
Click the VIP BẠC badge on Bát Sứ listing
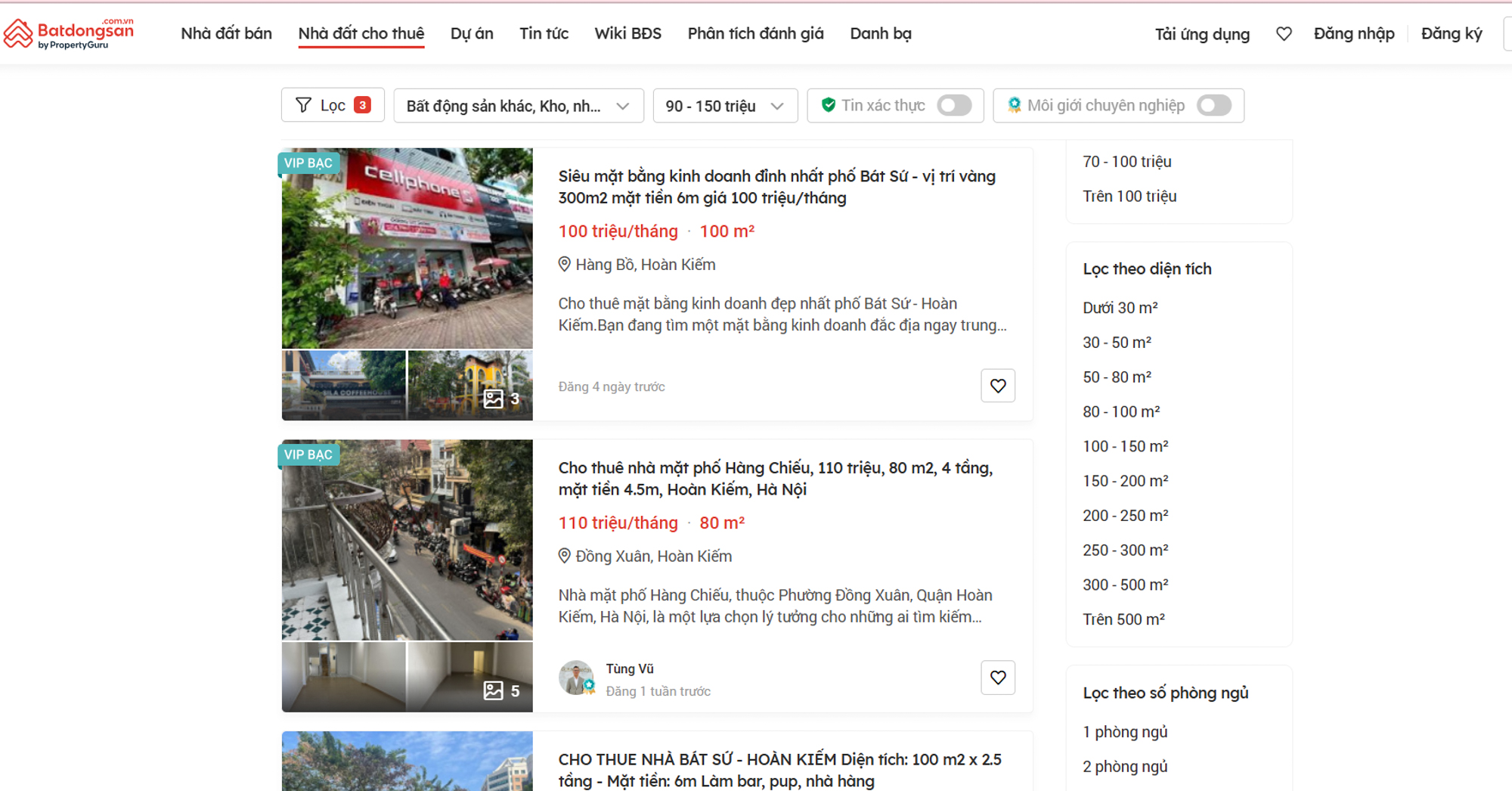click(308, 163)
